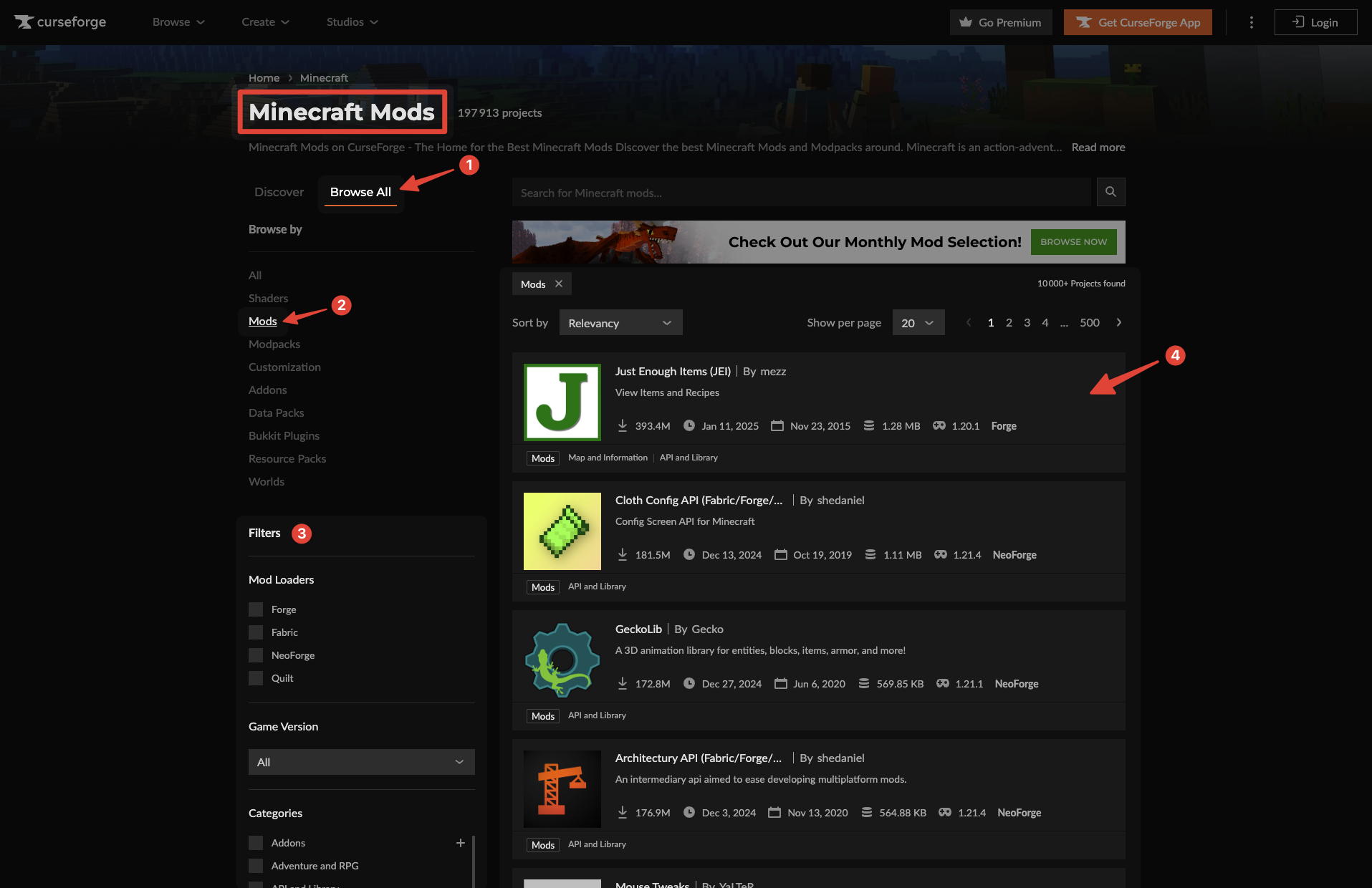The width and height of the screenshot is (1372, 888).
Task: Go to results page 4
Action: click(1045, 322)
